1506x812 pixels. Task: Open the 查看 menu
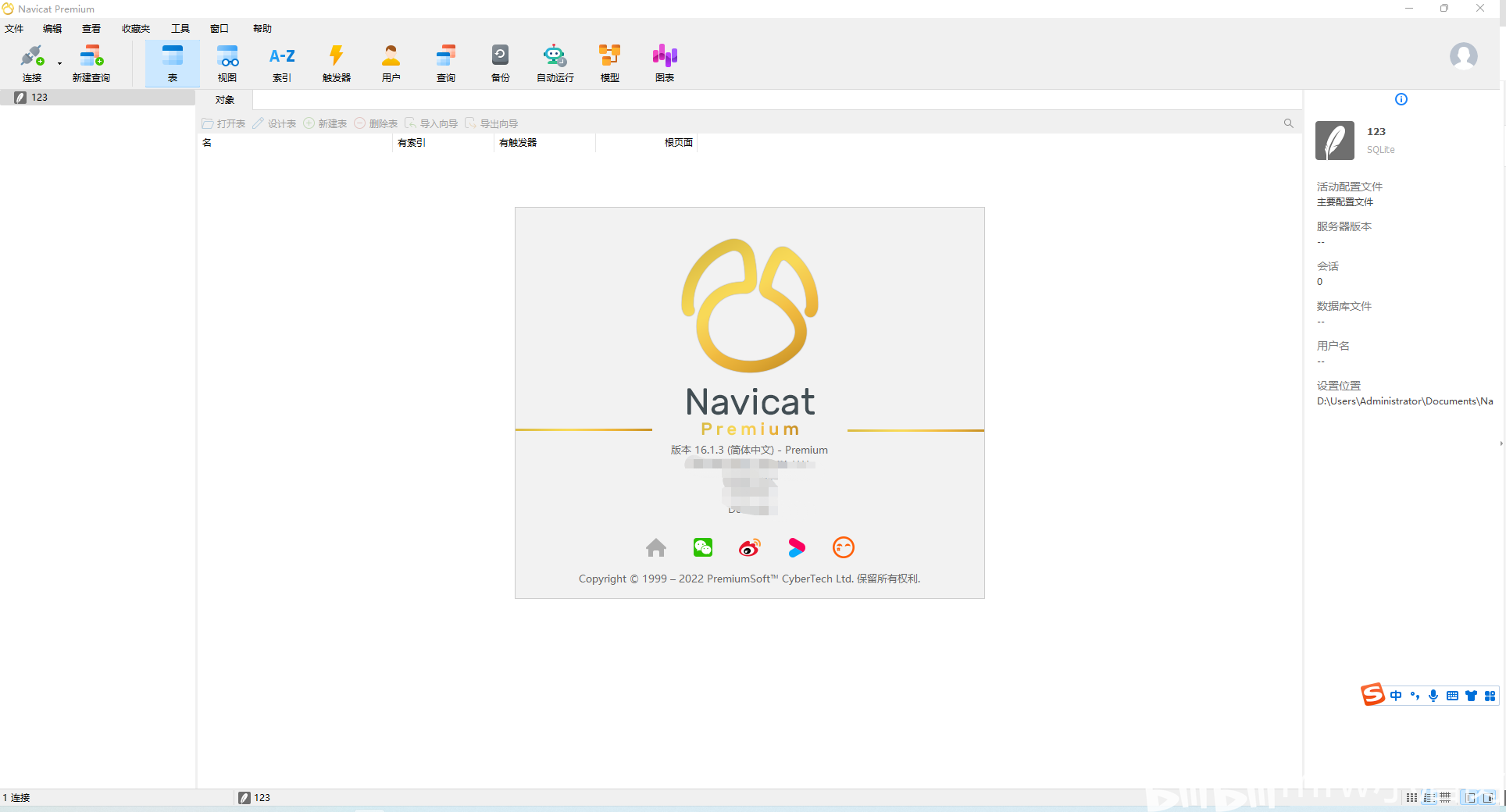(x=91, y=29)
